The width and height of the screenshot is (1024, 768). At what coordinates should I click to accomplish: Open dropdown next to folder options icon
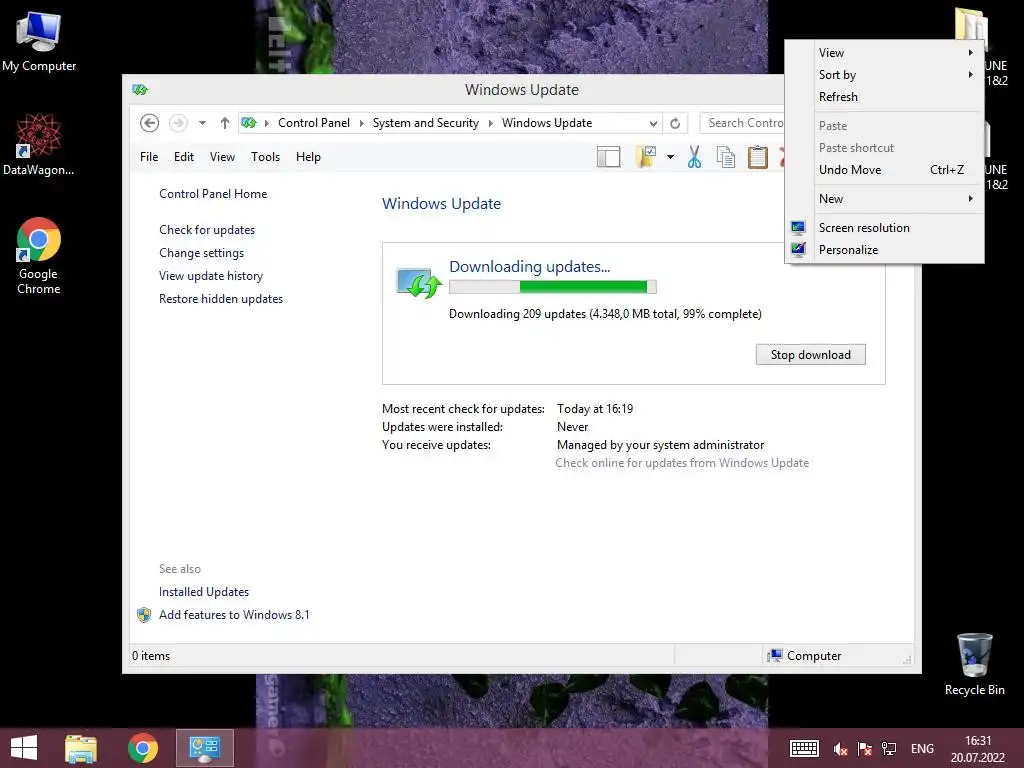coord(670,157)
